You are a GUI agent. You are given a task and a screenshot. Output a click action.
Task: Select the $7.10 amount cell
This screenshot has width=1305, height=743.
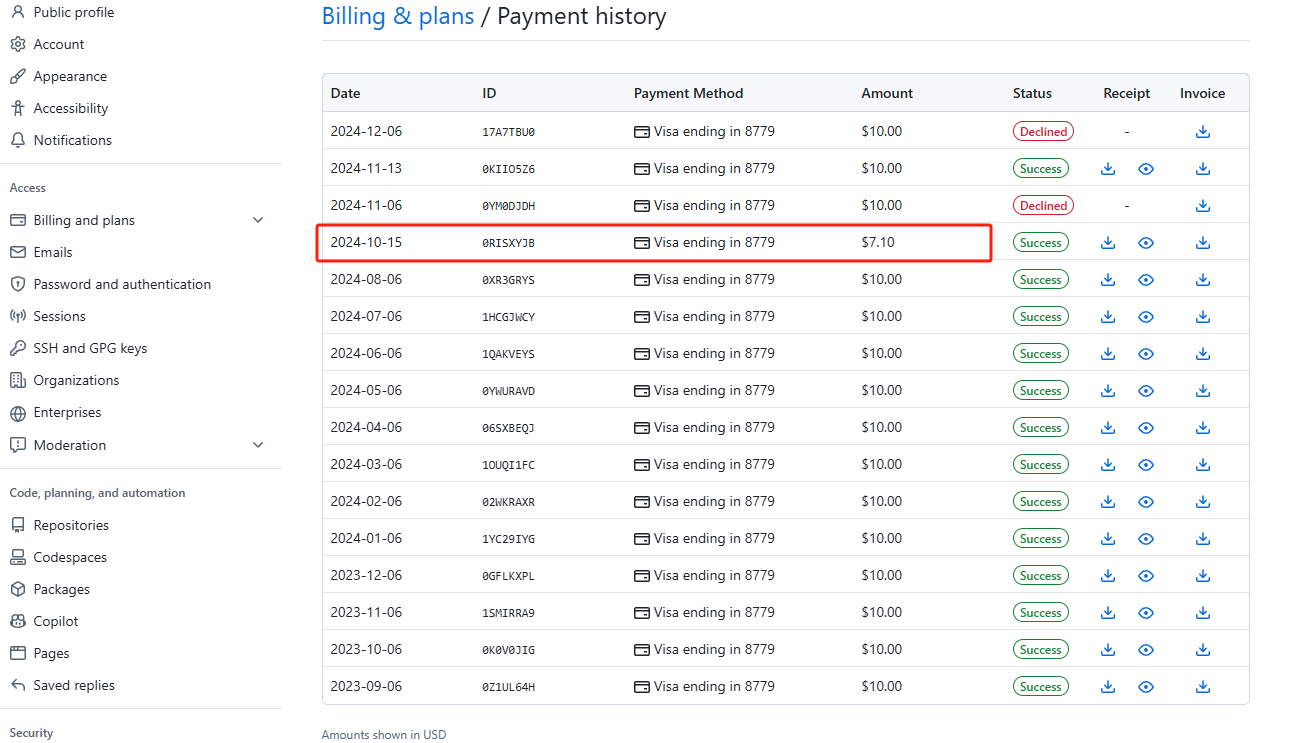click(x=878, y=242)
